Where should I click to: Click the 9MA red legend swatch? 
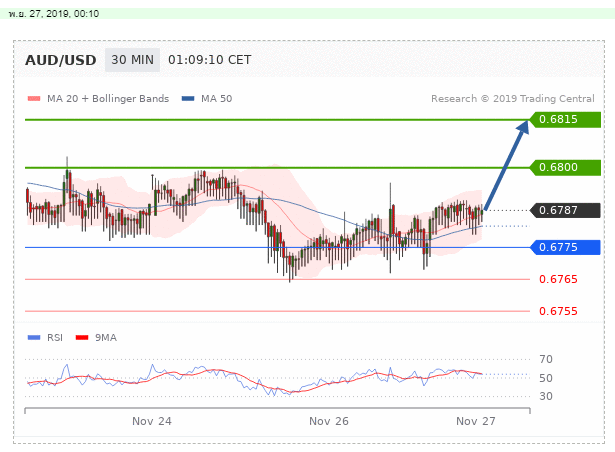point(82,337)
